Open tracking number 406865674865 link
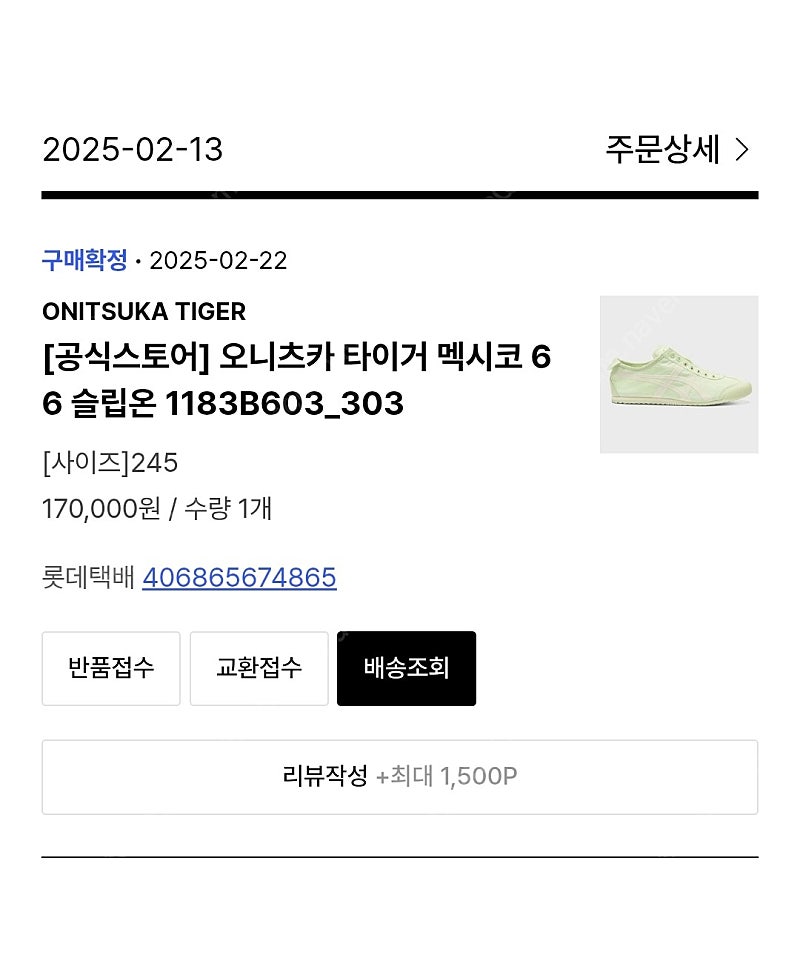This screenshot has height=978, width=800. point(239,578)
